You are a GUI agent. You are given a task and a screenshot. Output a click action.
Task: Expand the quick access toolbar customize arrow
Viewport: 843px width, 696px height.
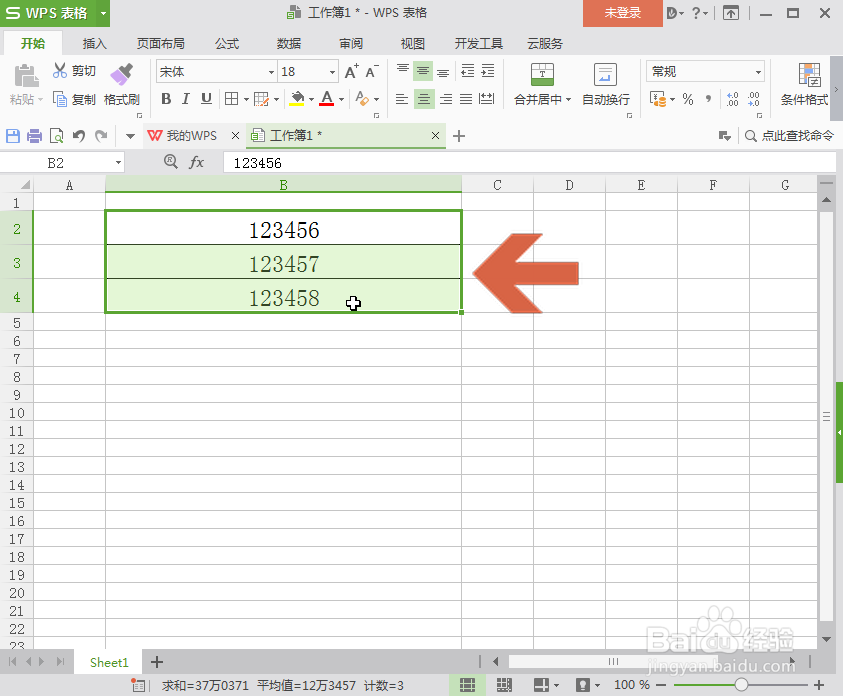[130, 136]
